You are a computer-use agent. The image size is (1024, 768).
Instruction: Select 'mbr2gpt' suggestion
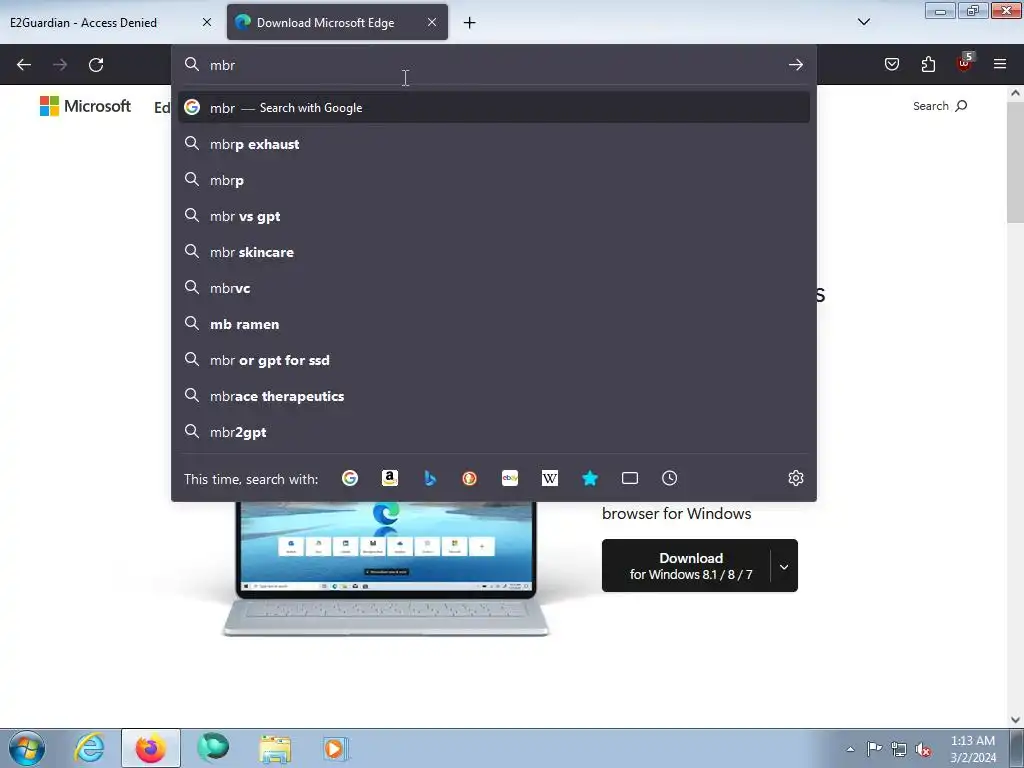[x=494, y=432]
